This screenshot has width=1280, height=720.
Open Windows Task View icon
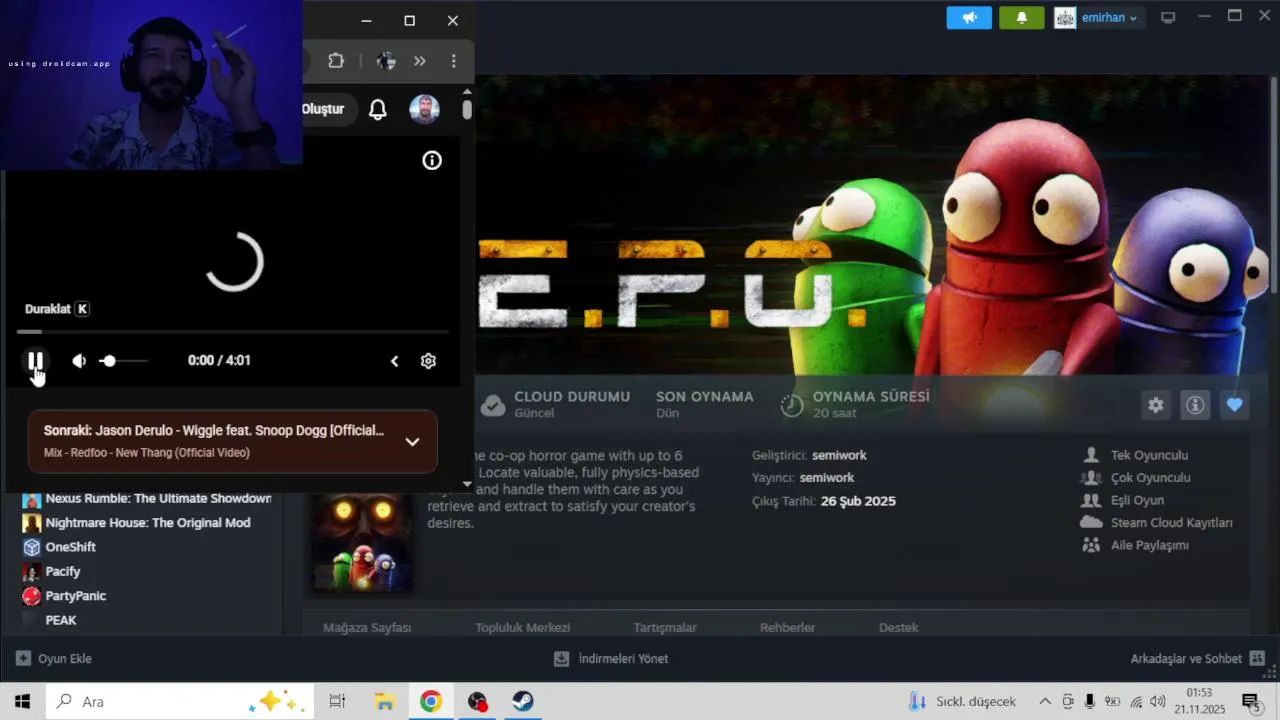point(337,701)
